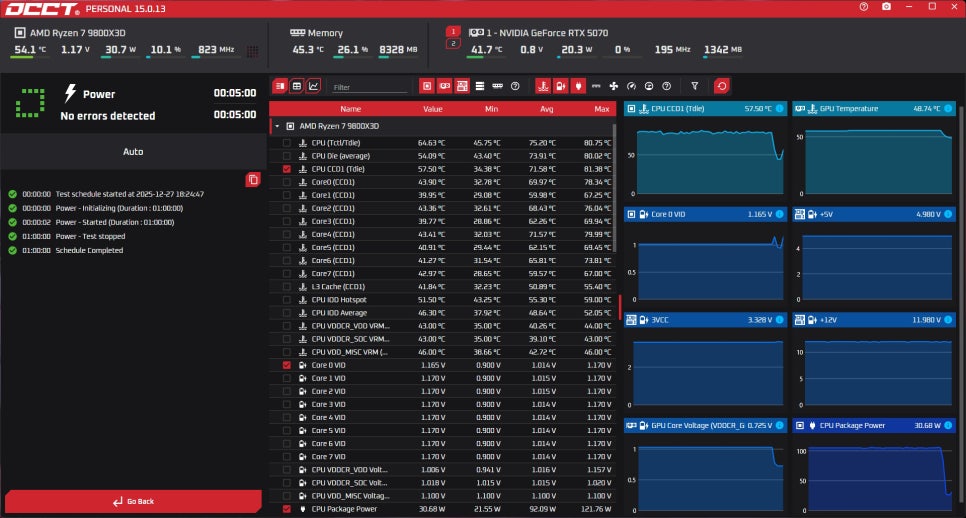This screenshot has height=518, width=966.
Task: Copy the test log with clipboard icon
Action: tap(253, 179)
